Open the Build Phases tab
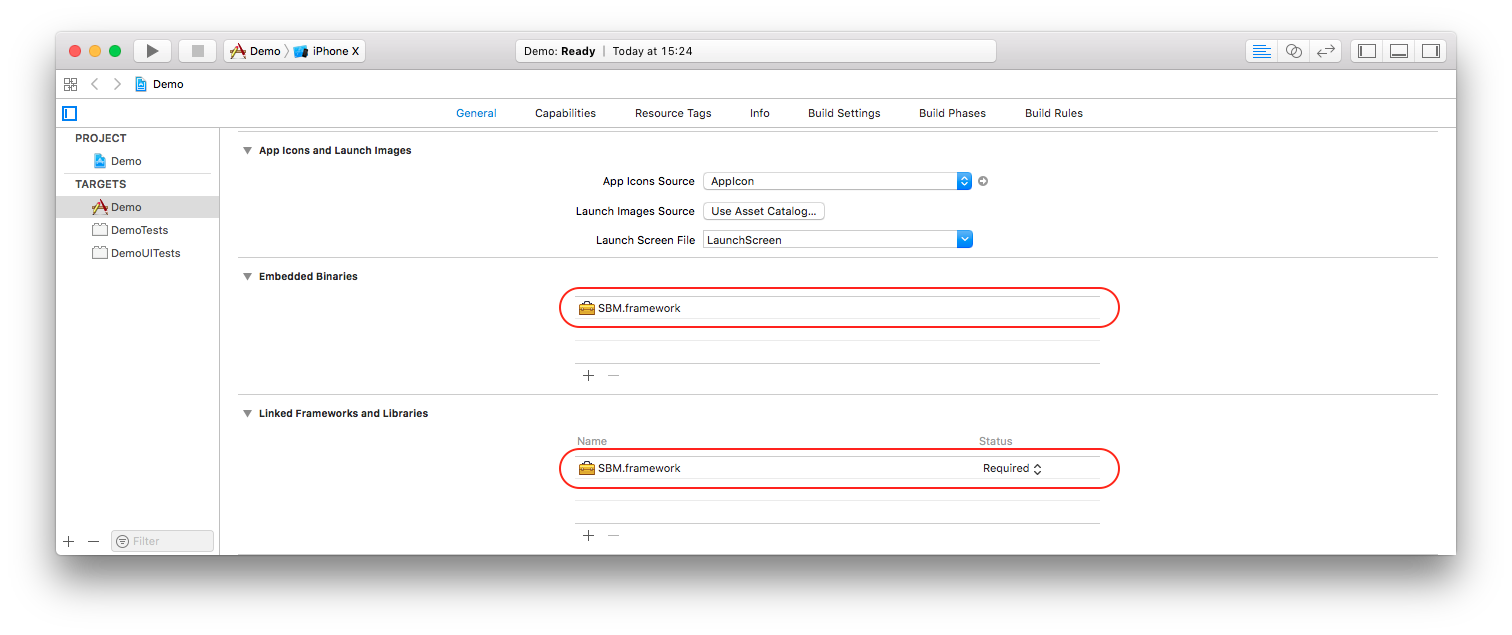The width and height of the screenshot is (1512, 635). [952, 113]
